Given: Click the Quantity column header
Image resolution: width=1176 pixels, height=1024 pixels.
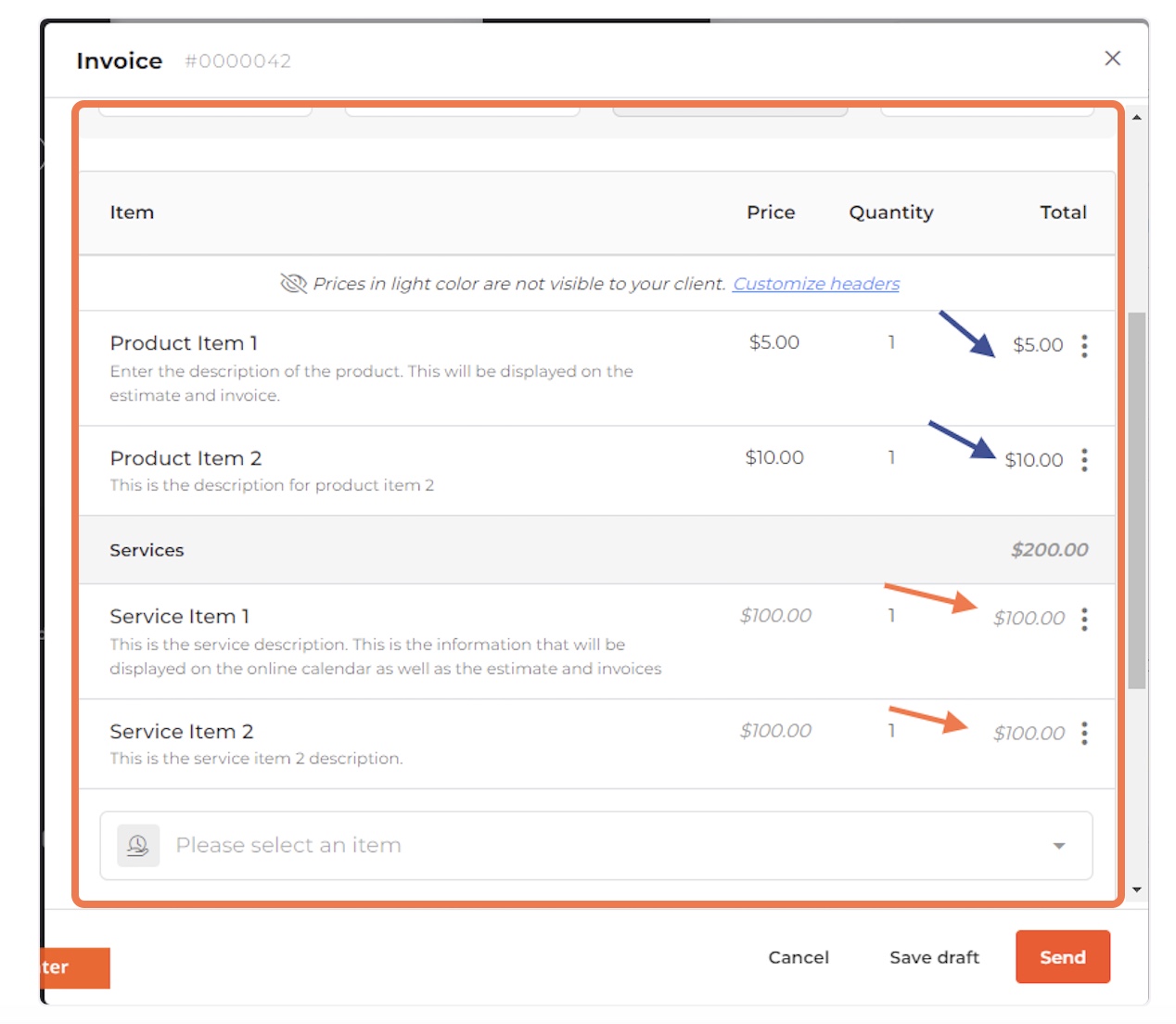Looking at the screenshot, I should (891, 212).
